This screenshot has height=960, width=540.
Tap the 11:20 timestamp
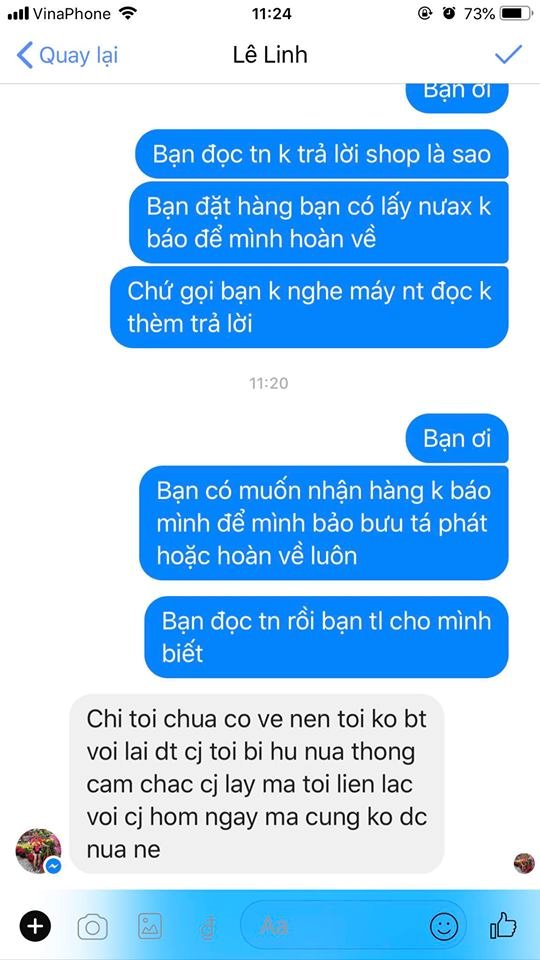pyautogui.click(x=269, y=384)
